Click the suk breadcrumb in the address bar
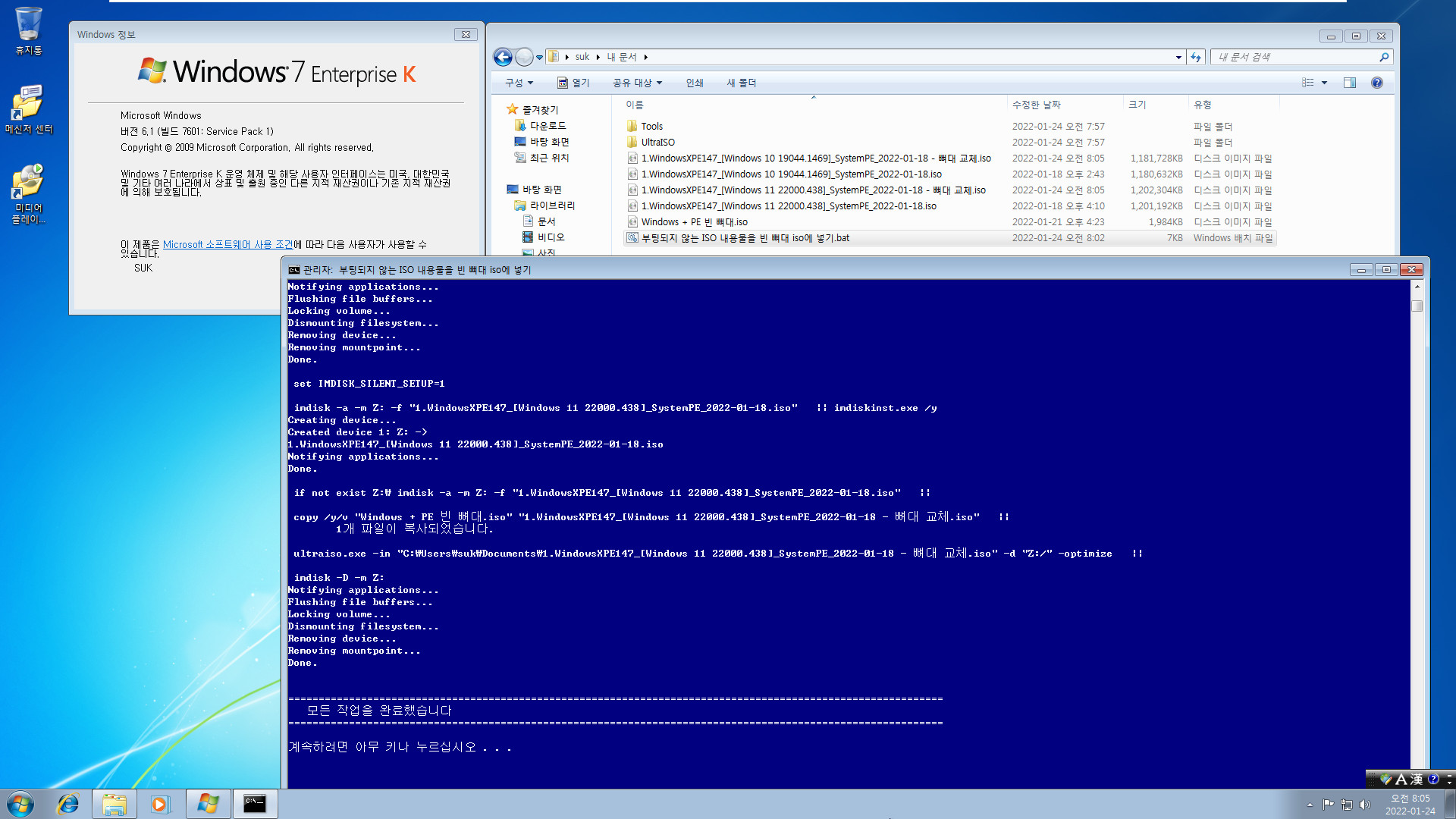 point(582,58)
